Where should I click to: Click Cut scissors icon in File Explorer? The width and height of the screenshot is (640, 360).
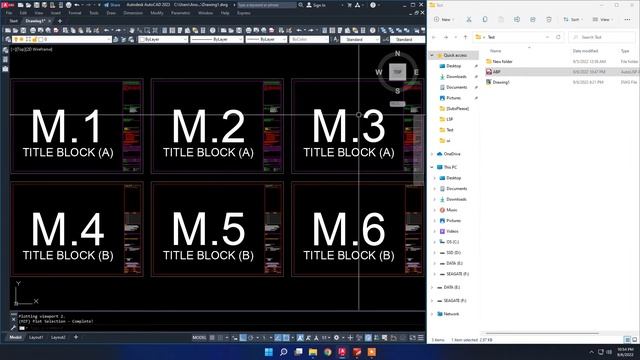(469, 19)
